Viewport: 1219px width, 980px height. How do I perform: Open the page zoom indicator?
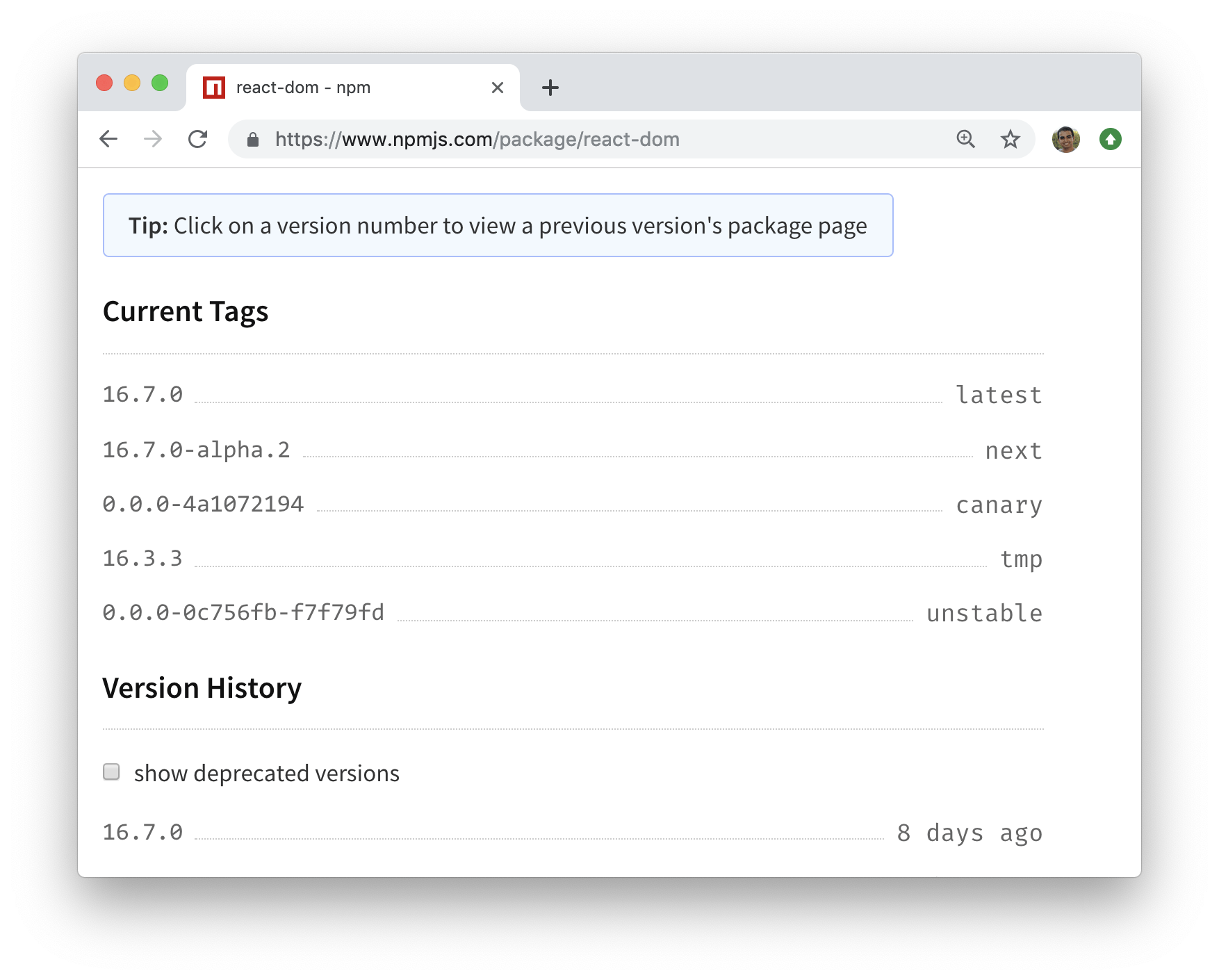pyautogui.click(x=965, y=139)
